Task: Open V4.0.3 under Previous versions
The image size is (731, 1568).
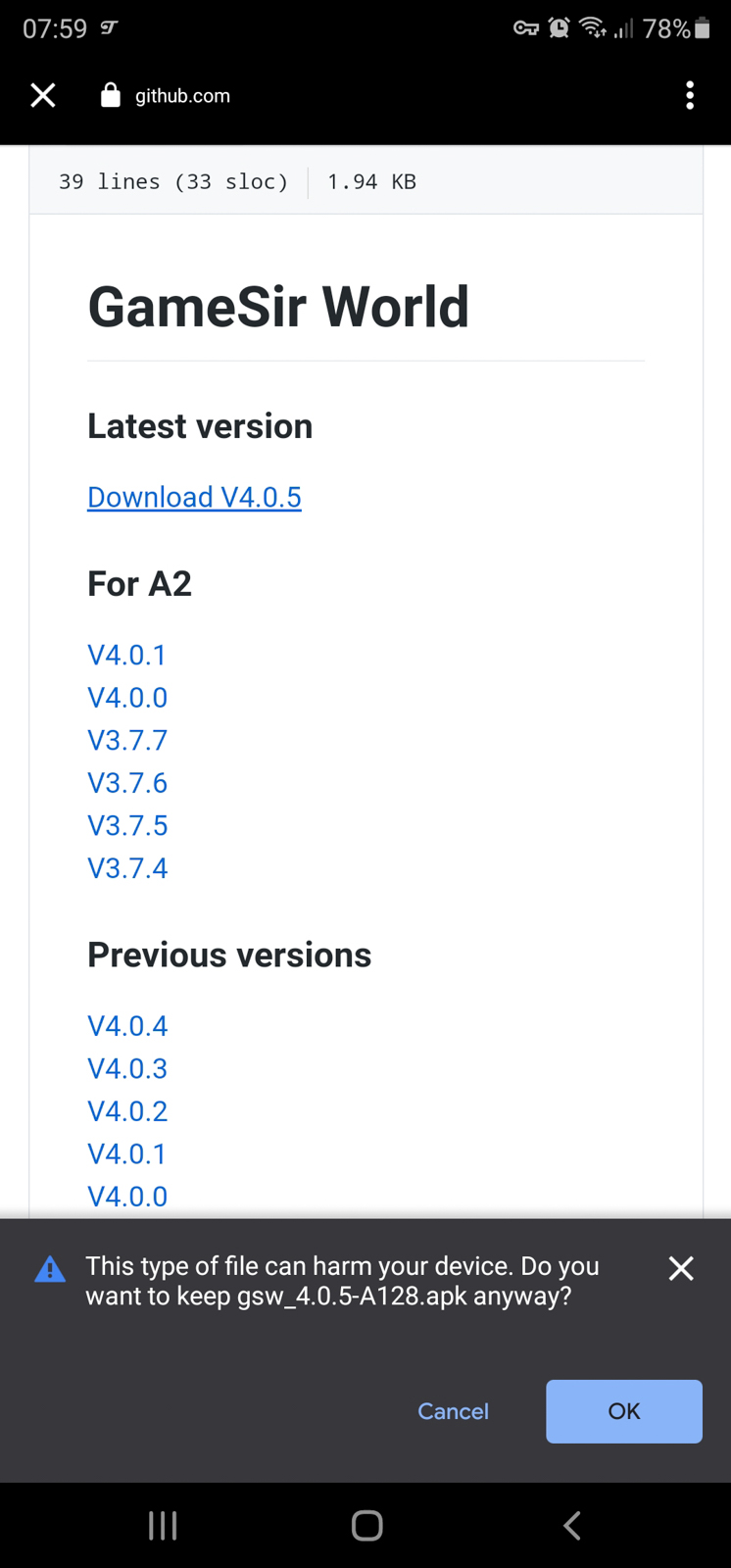Action: (127, 1068)
